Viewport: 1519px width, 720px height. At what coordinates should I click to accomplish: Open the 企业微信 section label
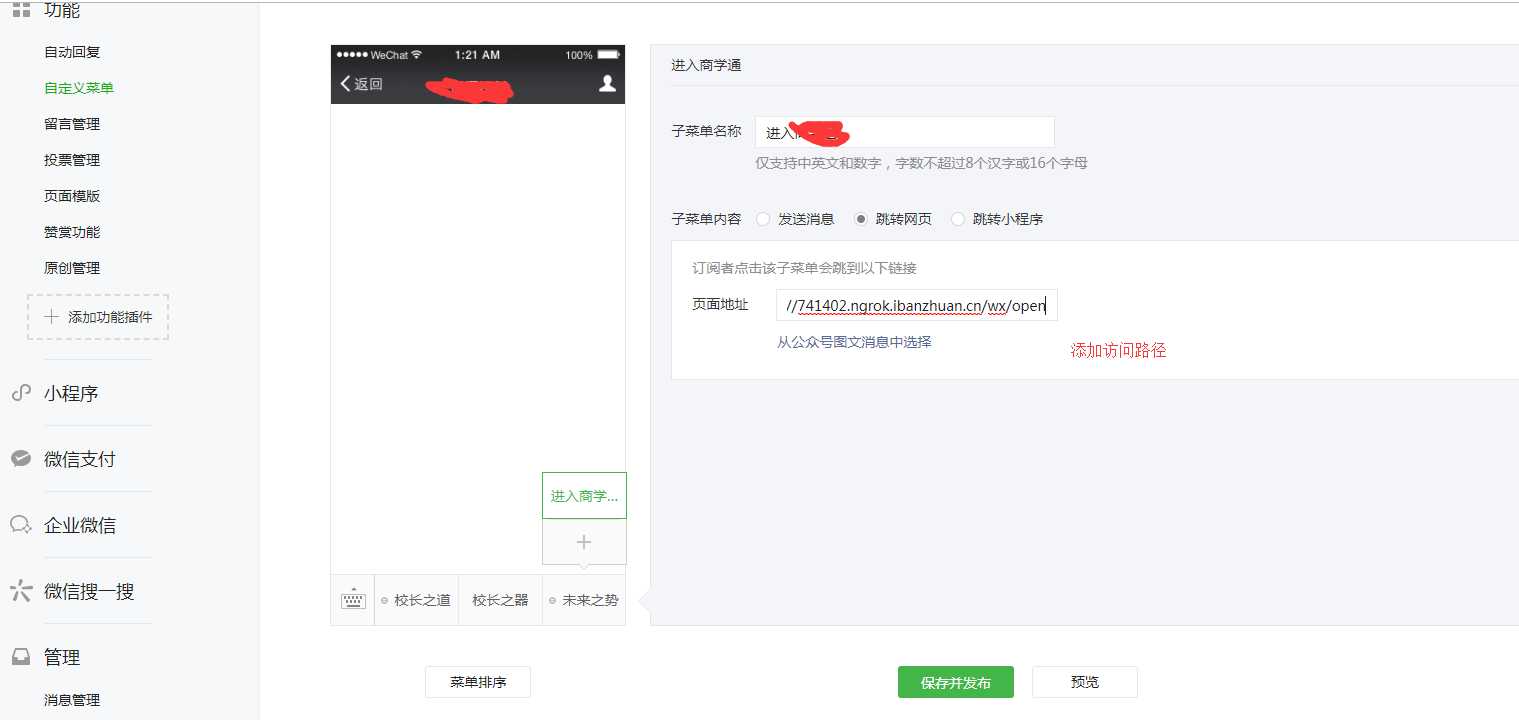point(80,525)
